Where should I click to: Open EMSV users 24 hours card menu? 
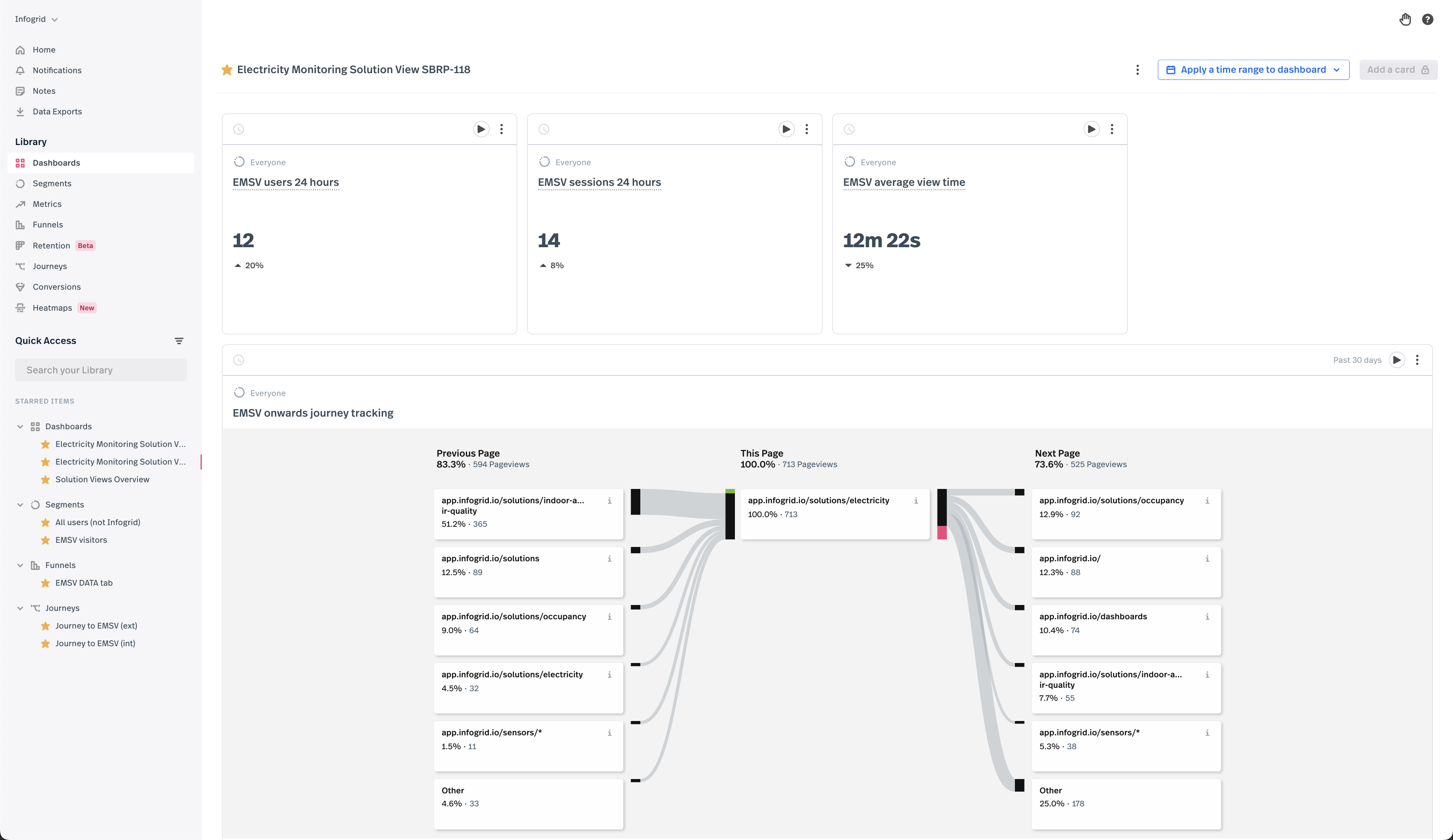click(502, 129)
